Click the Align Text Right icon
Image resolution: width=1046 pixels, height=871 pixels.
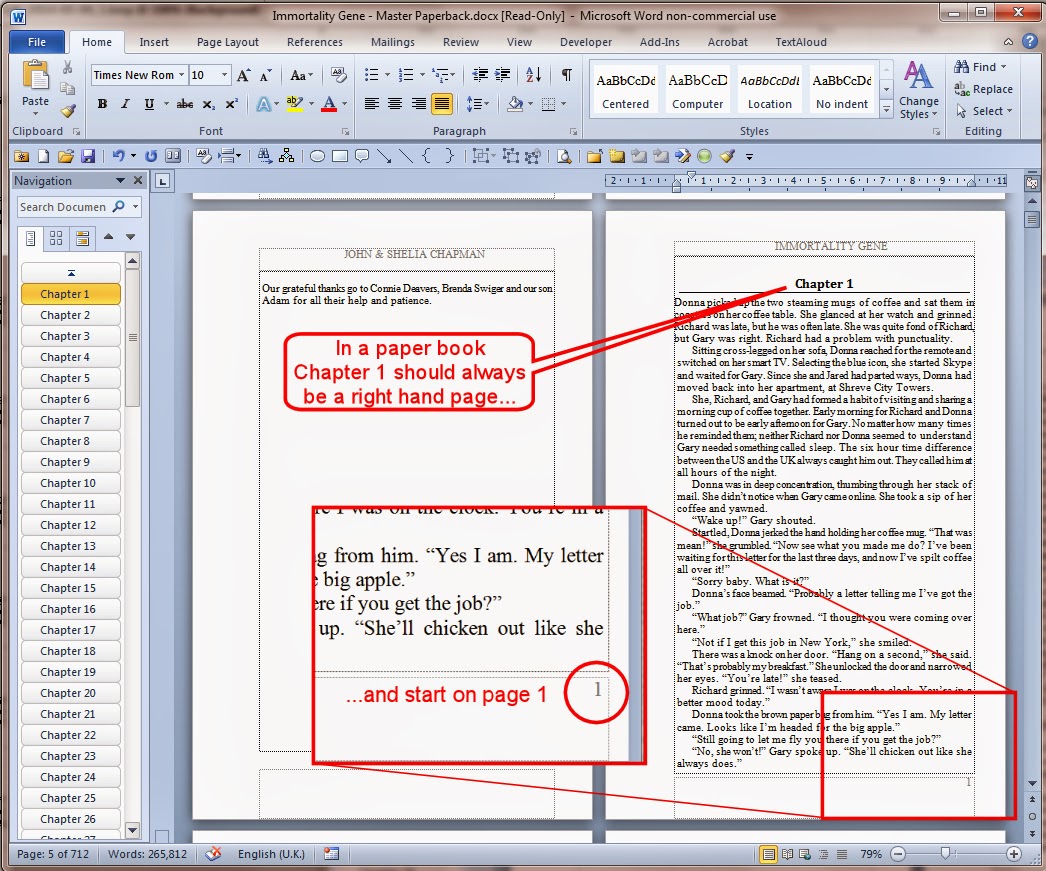(x=418, y=104)
